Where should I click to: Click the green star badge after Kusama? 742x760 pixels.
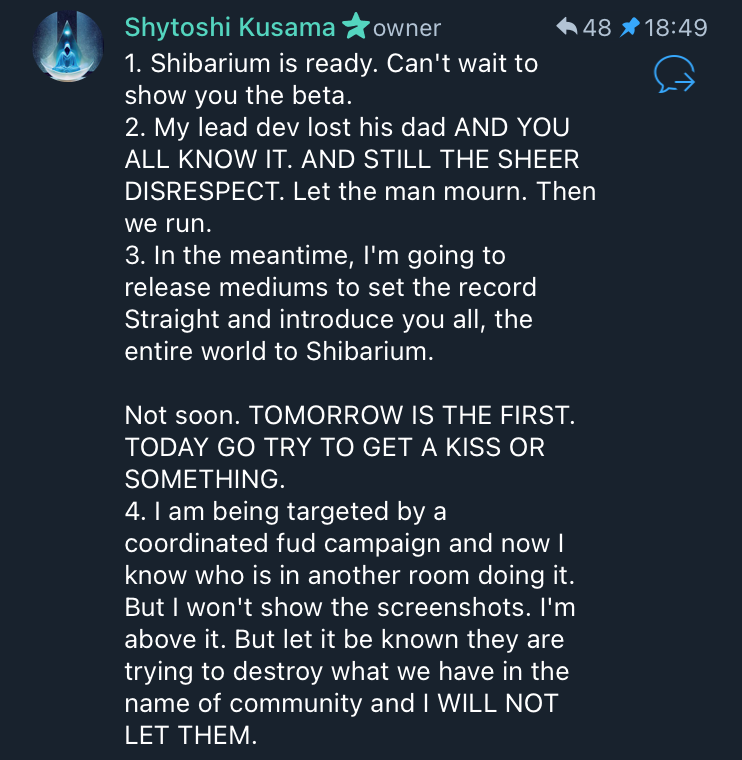(355, 28)
